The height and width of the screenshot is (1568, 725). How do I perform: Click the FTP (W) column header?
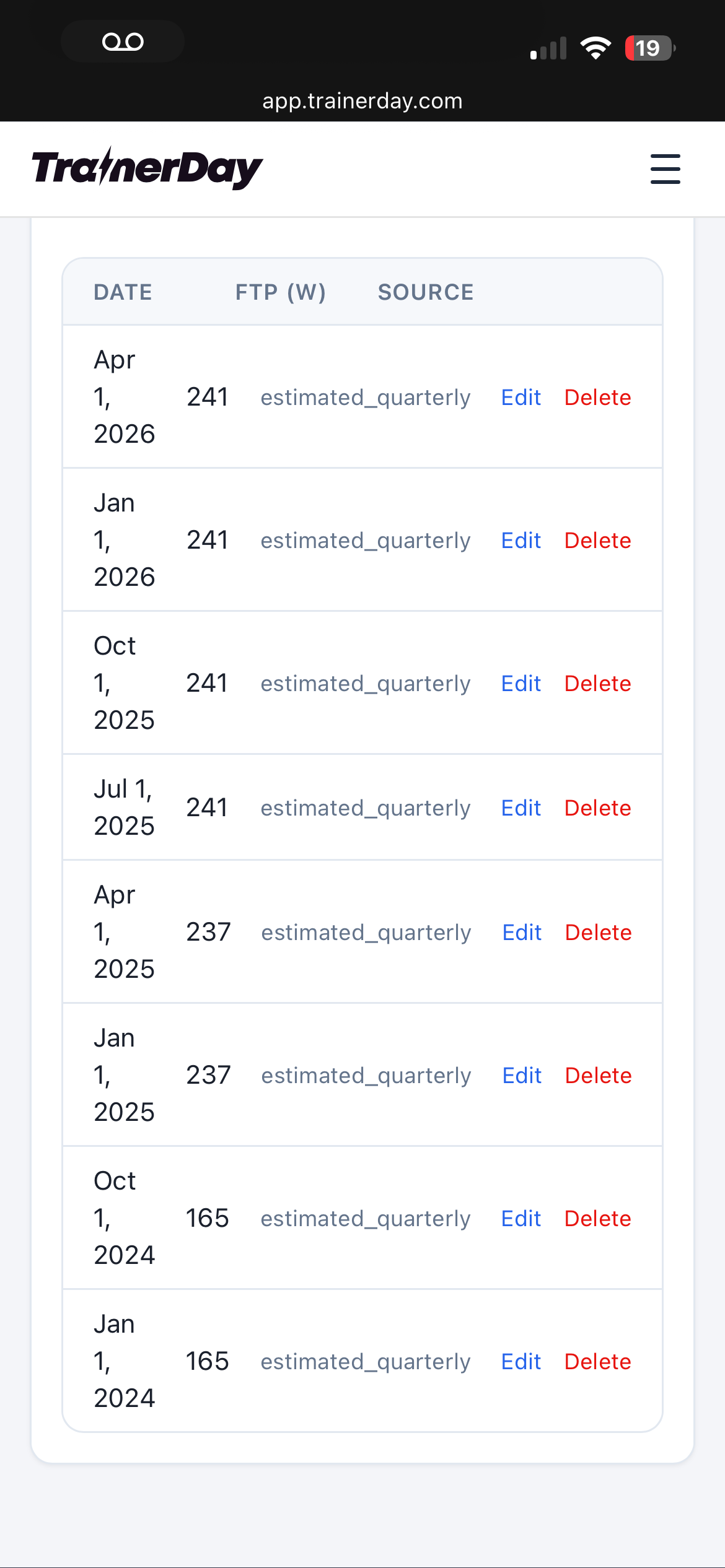[280, 292]
